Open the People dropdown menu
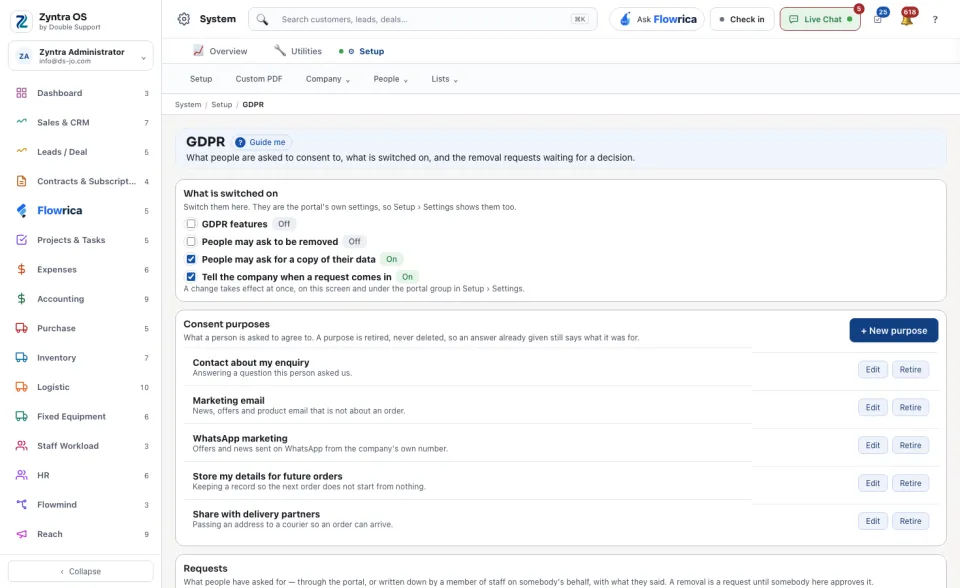 (x=391, y=79)
